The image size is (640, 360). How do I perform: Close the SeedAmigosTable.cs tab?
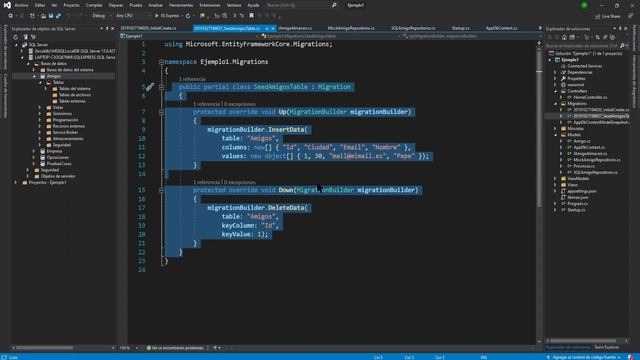point(273,28)
